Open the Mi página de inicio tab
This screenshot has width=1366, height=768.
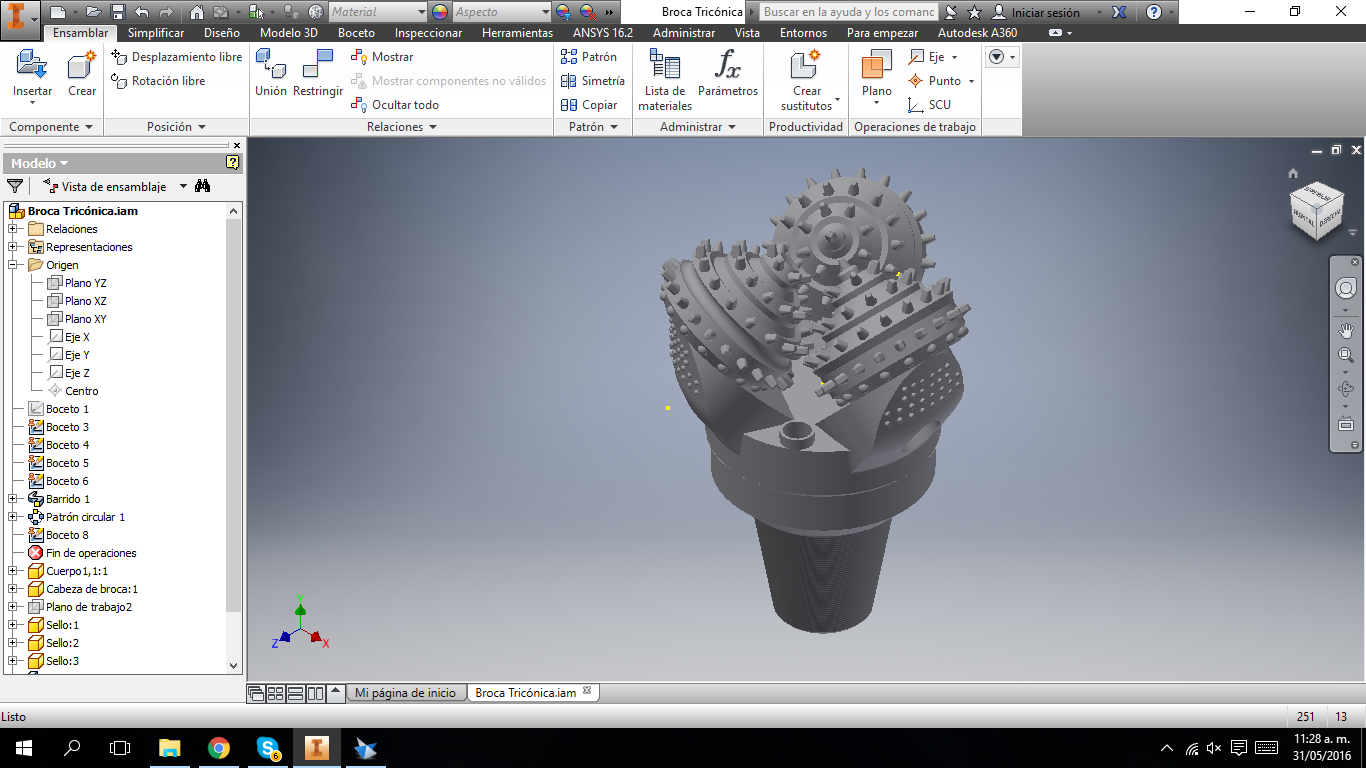tap(405, 692)
